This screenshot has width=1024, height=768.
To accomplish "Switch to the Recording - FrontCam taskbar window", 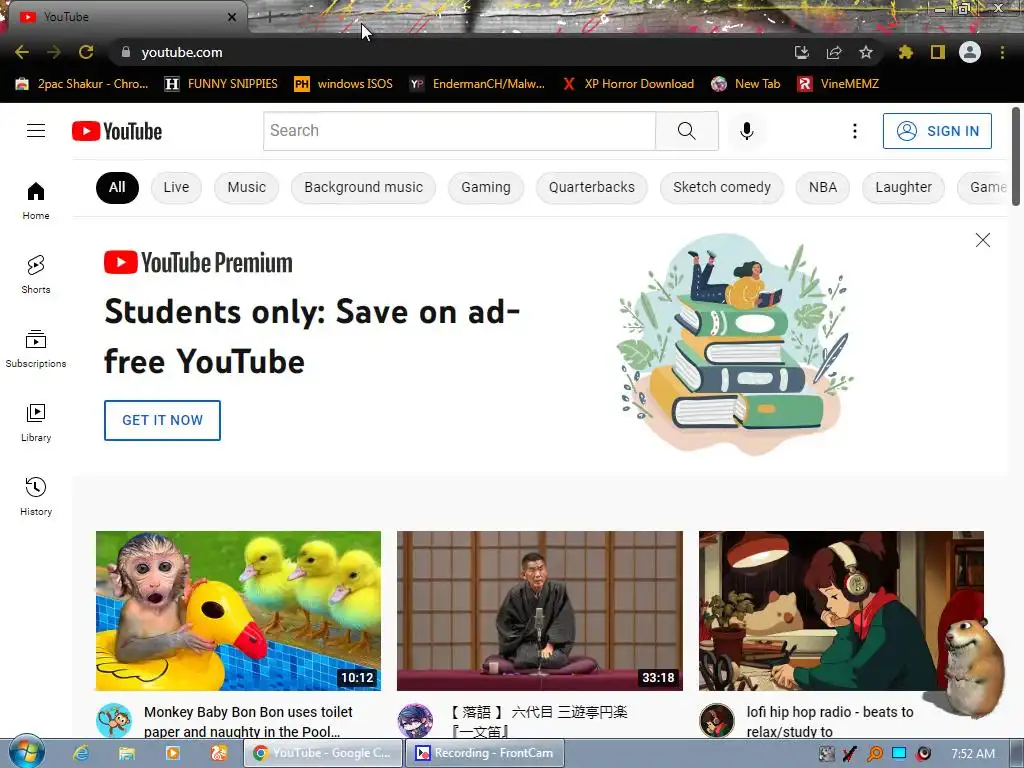I will point(485,753).
